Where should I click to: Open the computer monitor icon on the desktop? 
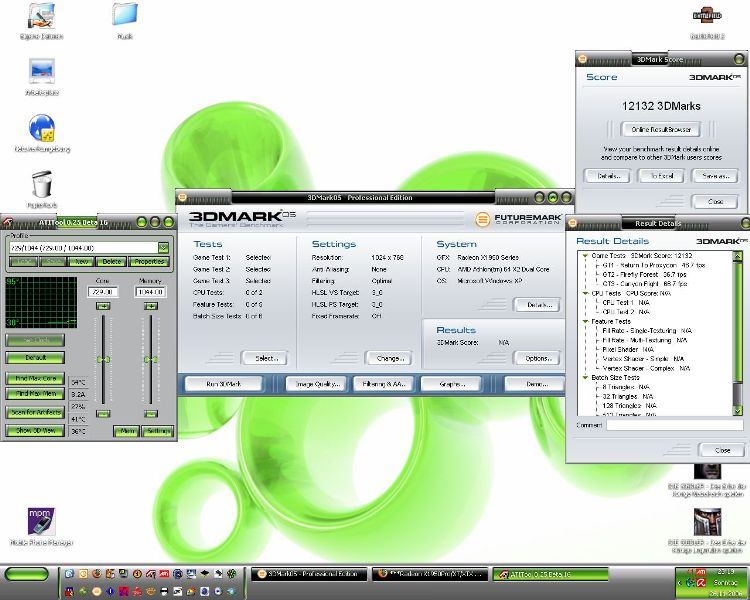tap(42, 71)
